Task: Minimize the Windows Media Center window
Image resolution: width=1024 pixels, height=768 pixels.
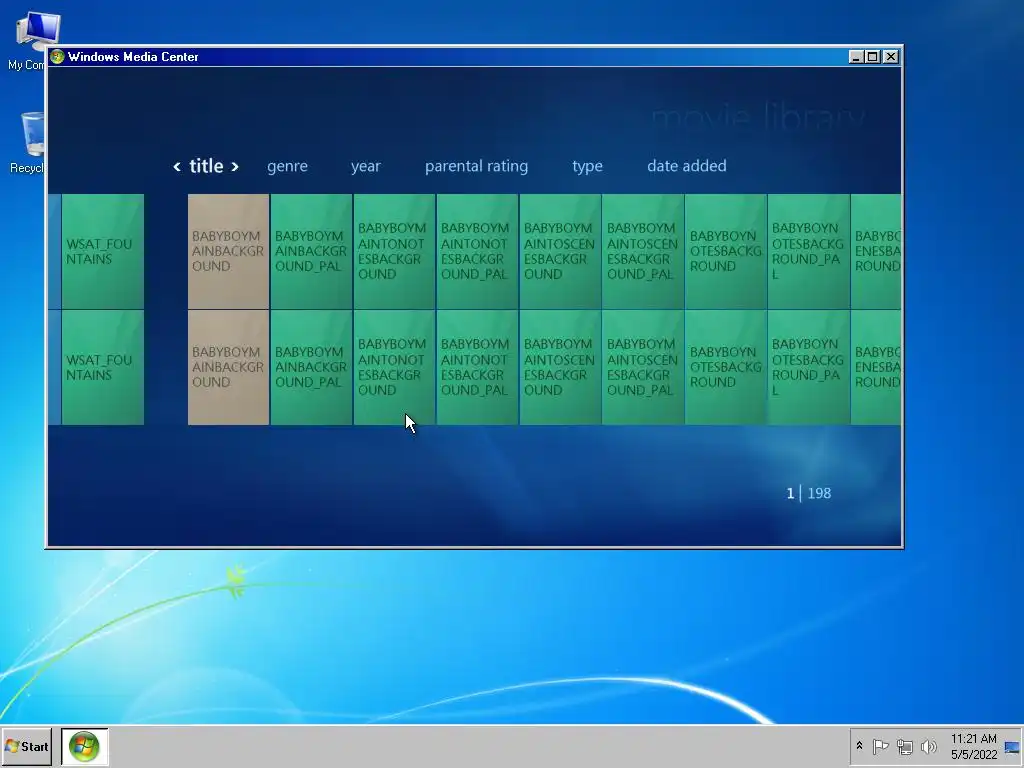Action: point(856,57)
